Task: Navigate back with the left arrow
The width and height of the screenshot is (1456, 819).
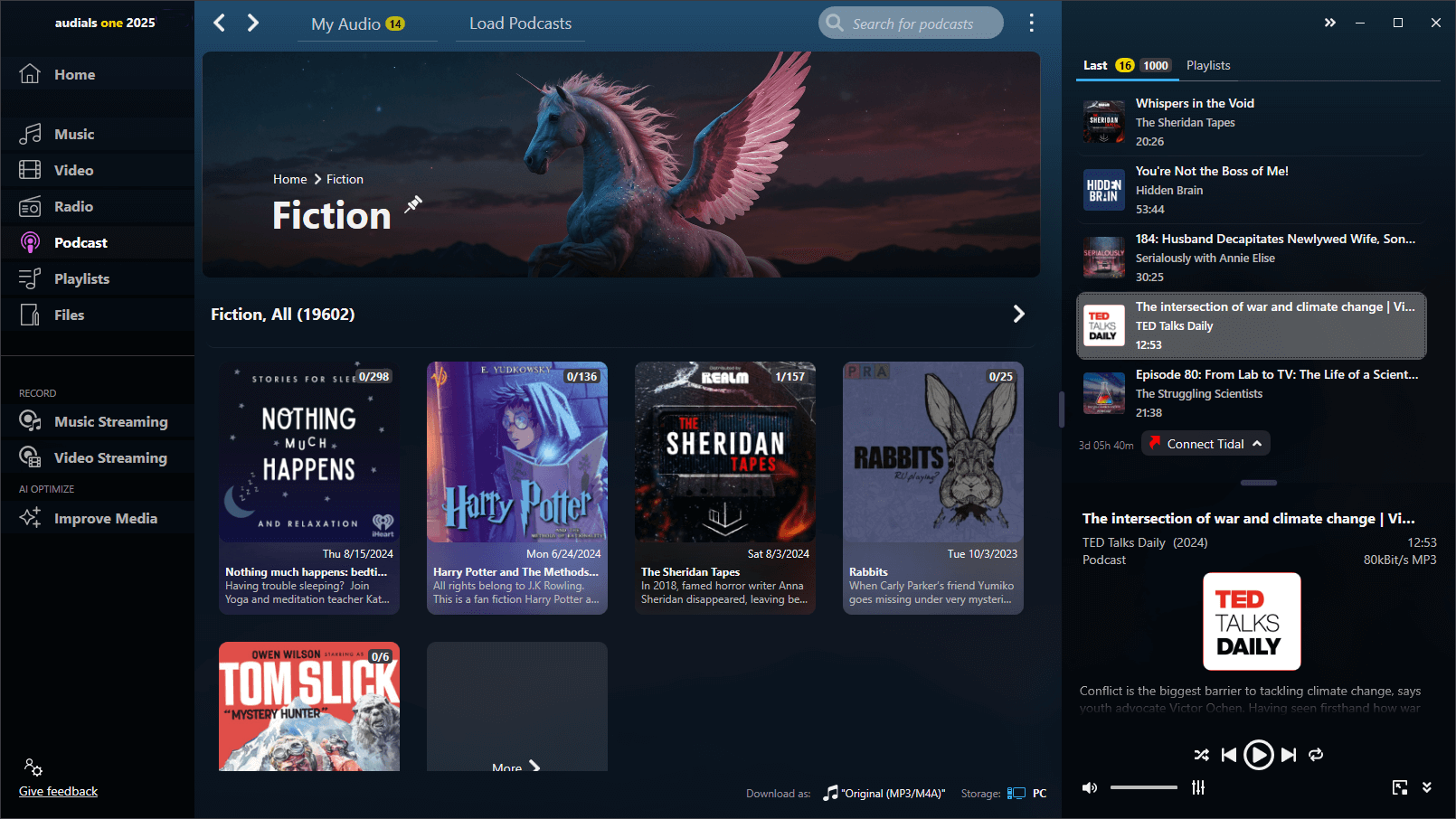Action: point(220,24)
